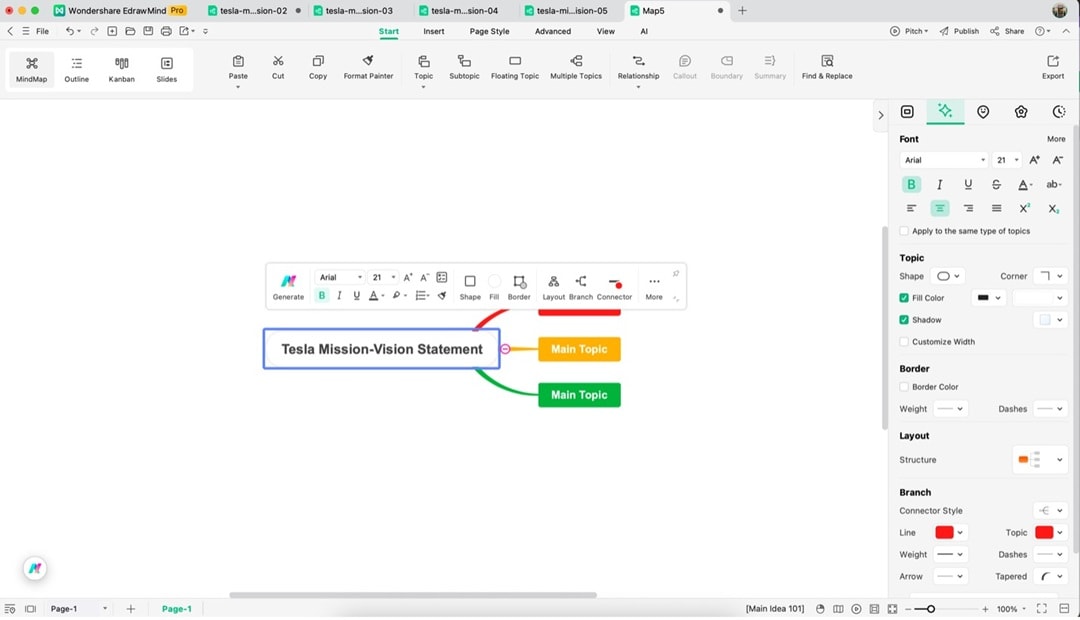Open the Arrow style dropdown
Screen dimensions: 1080x620
pos(950,577)
